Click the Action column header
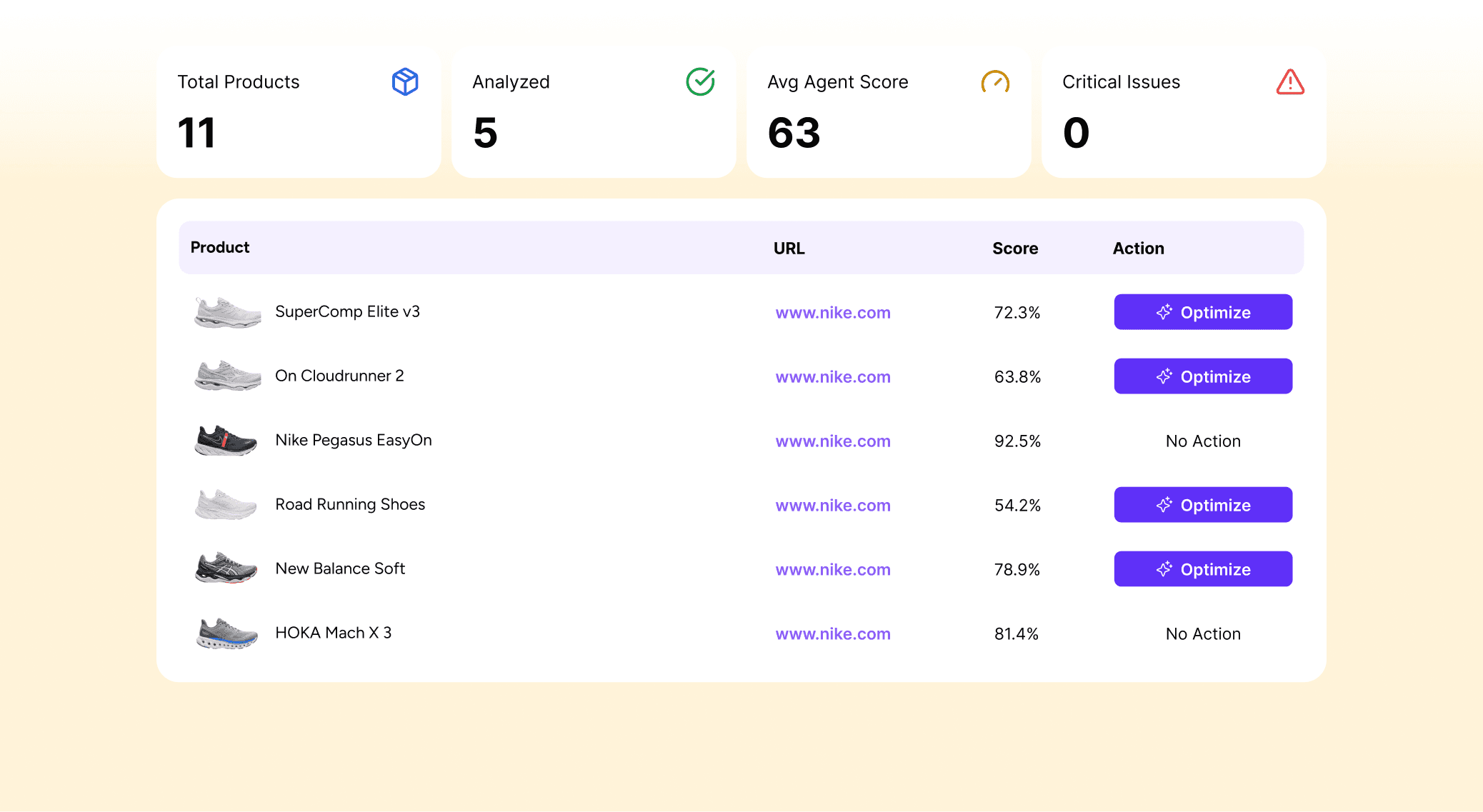1483x812 pixels. [x=1138, y=249]
